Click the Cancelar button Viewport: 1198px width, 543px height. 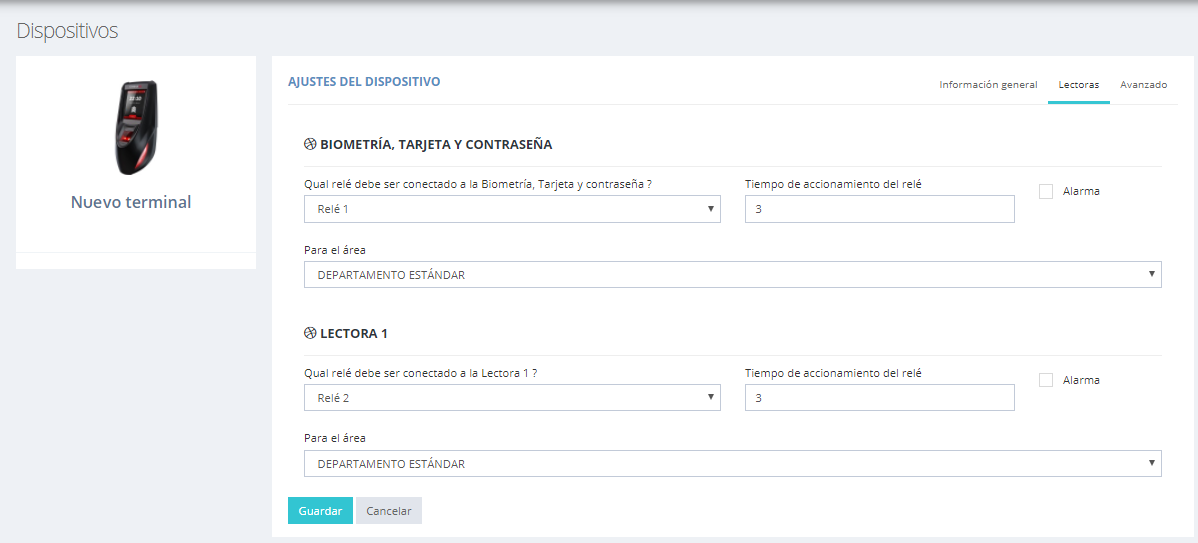pyautogui.click(x=389, y=511)
